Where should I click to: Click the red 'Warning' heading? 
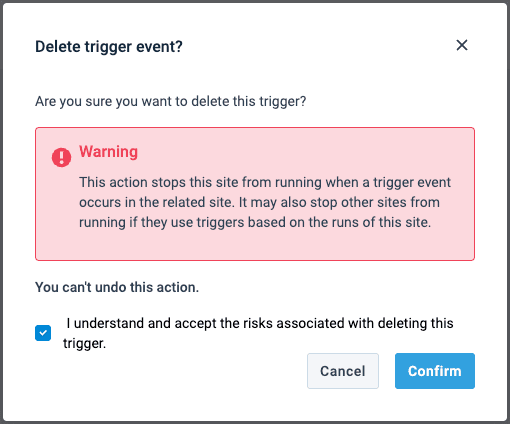click(108, 152)
